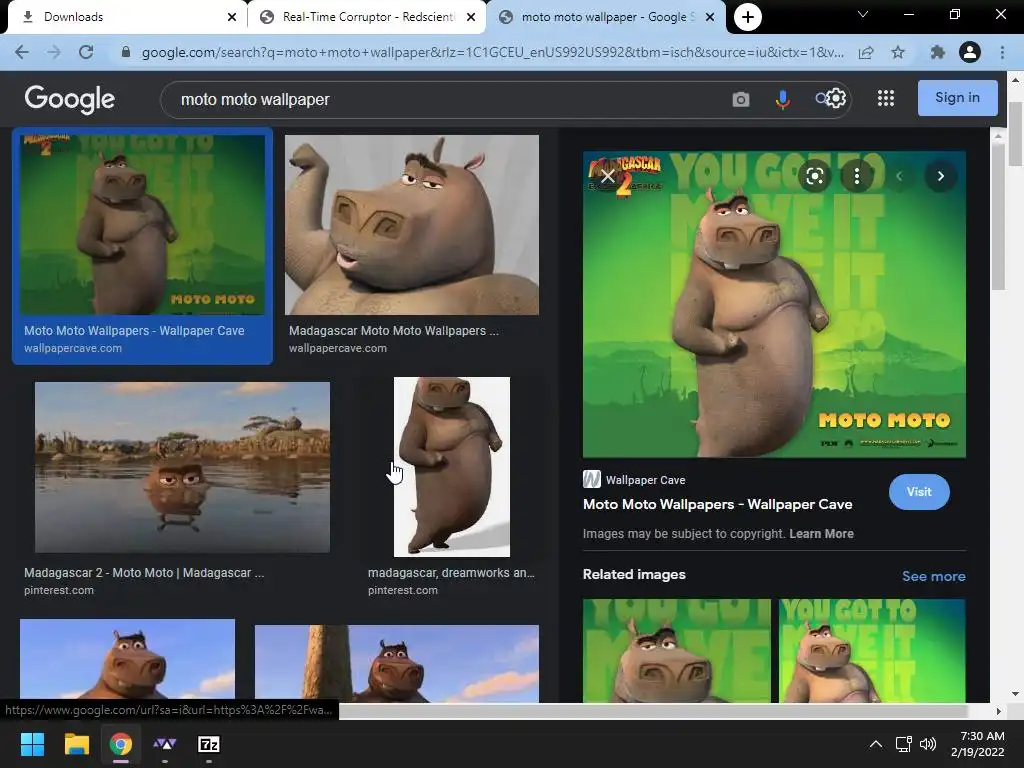Open the network status tray icon
The image size is (1024, 768).
click(904, 744)
